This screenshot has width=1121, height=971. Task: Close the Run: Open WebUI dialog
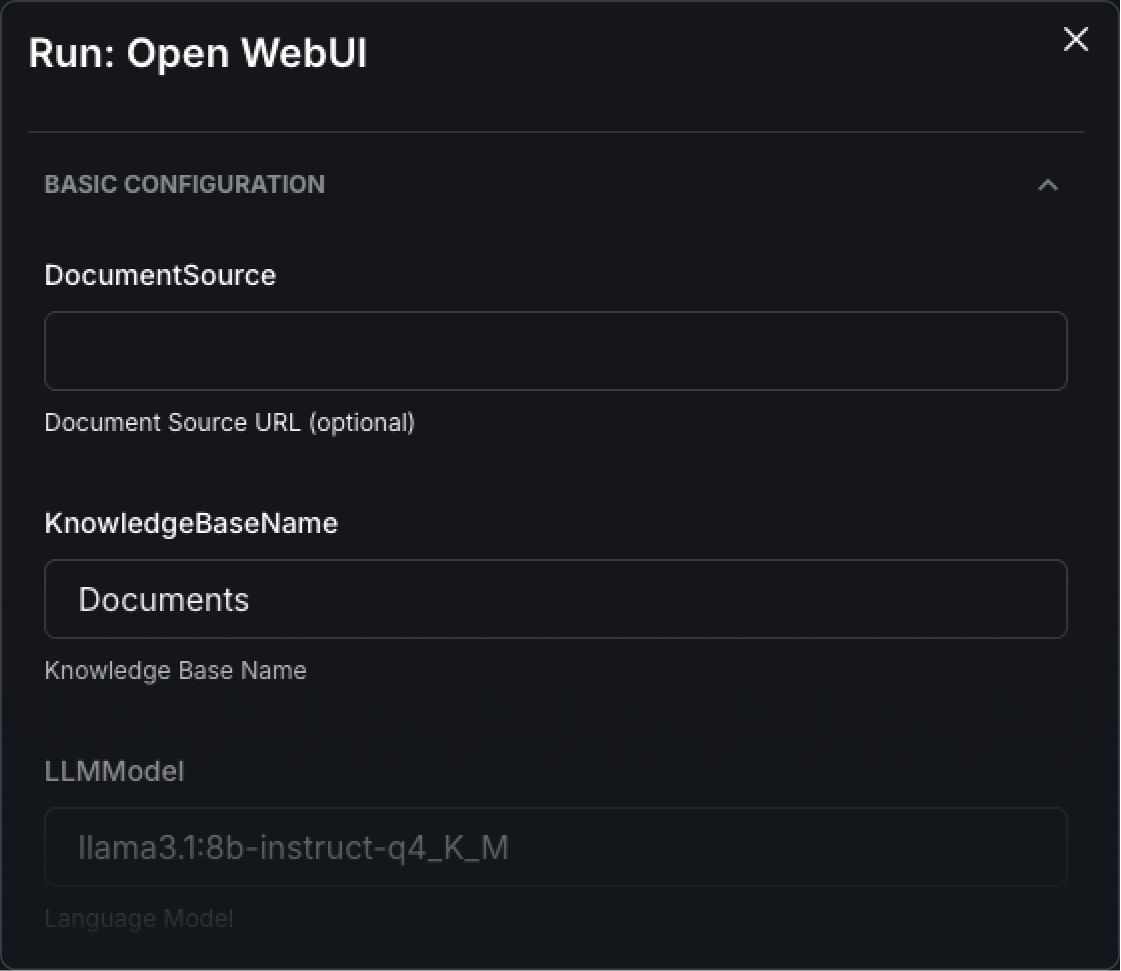click(x=1075, y=40)
